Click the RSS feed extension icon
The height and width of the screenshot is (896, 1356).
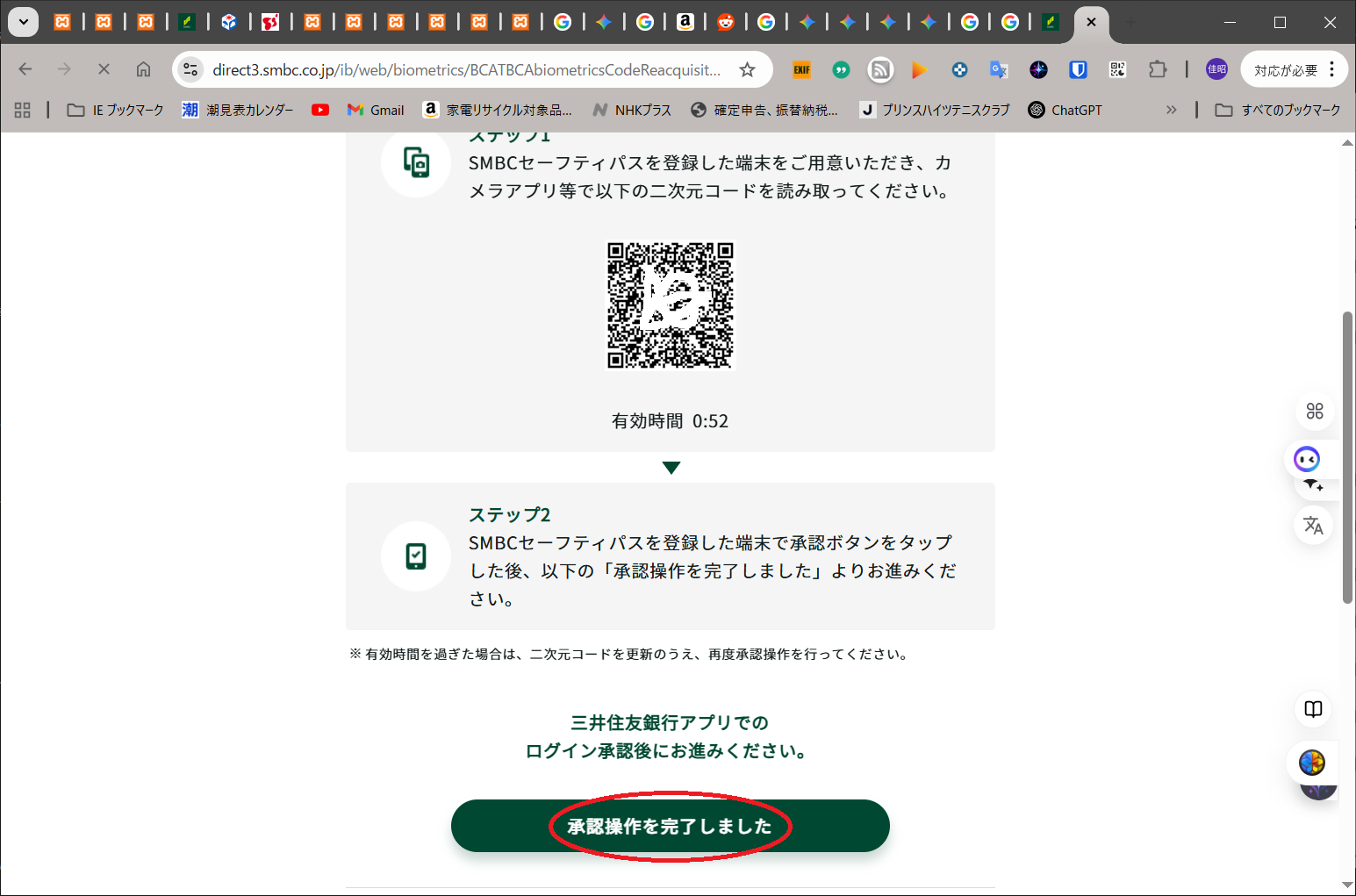[x=880, y=70]
